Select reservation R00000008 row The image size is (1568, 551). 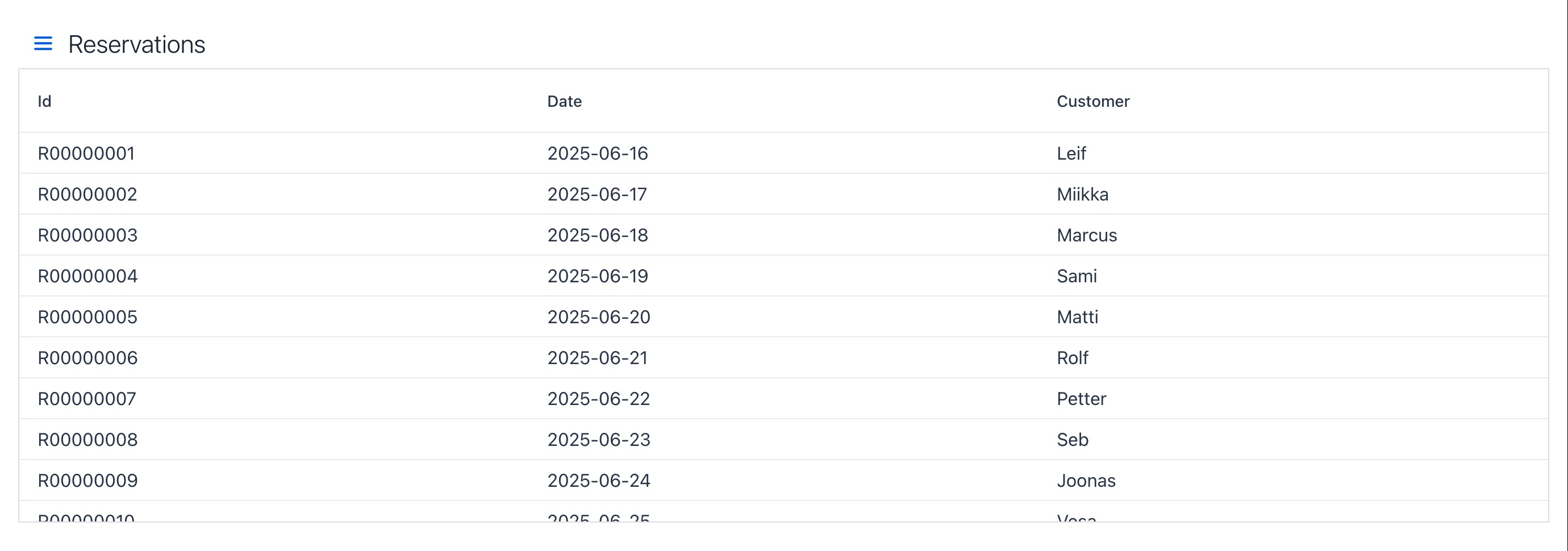pos(783,440)
